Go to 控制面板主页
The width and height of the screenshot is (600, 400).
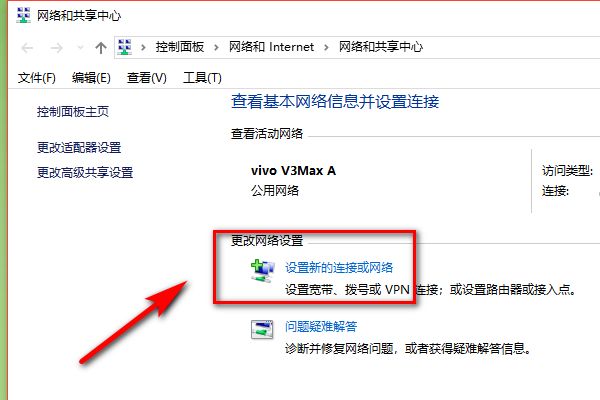73,112
